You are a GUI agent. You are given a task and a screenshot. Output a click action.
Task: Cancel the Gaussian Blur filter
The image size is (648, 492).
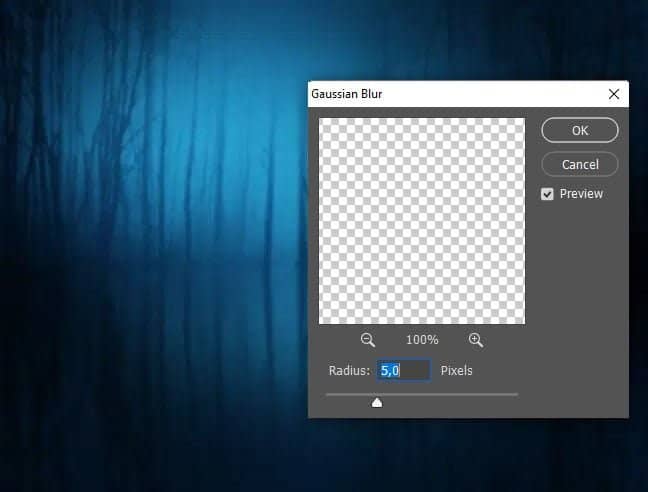(580, 164)
